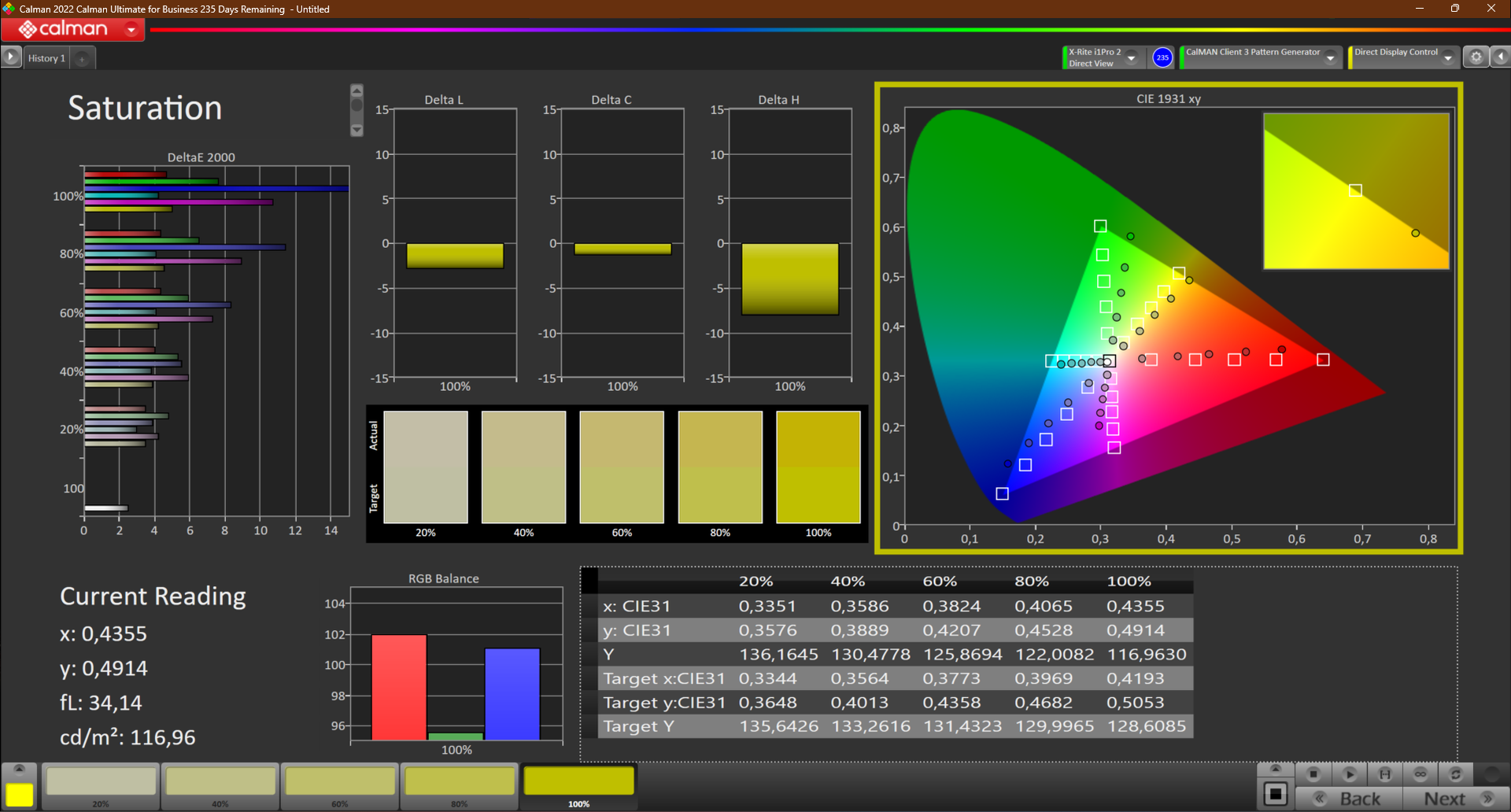This screenshot has width=1511, height=812.
Task: Select the 20% saturation swatch at bottom
Action: click(101, 785)
